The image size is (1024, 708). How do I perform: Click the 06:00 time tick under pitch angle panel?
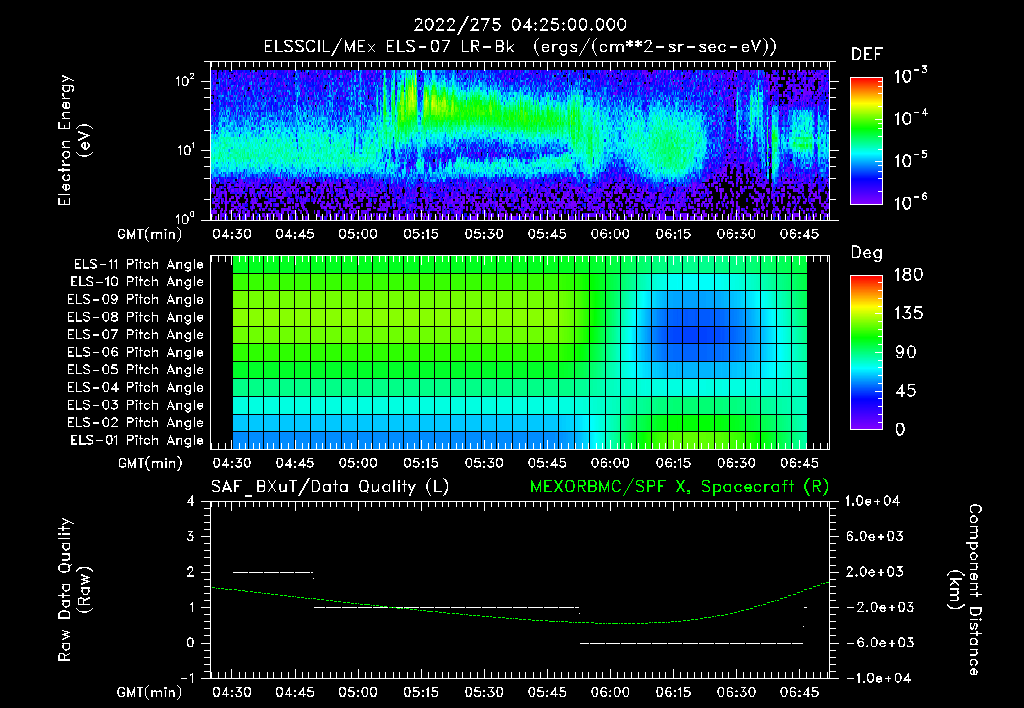610,463
